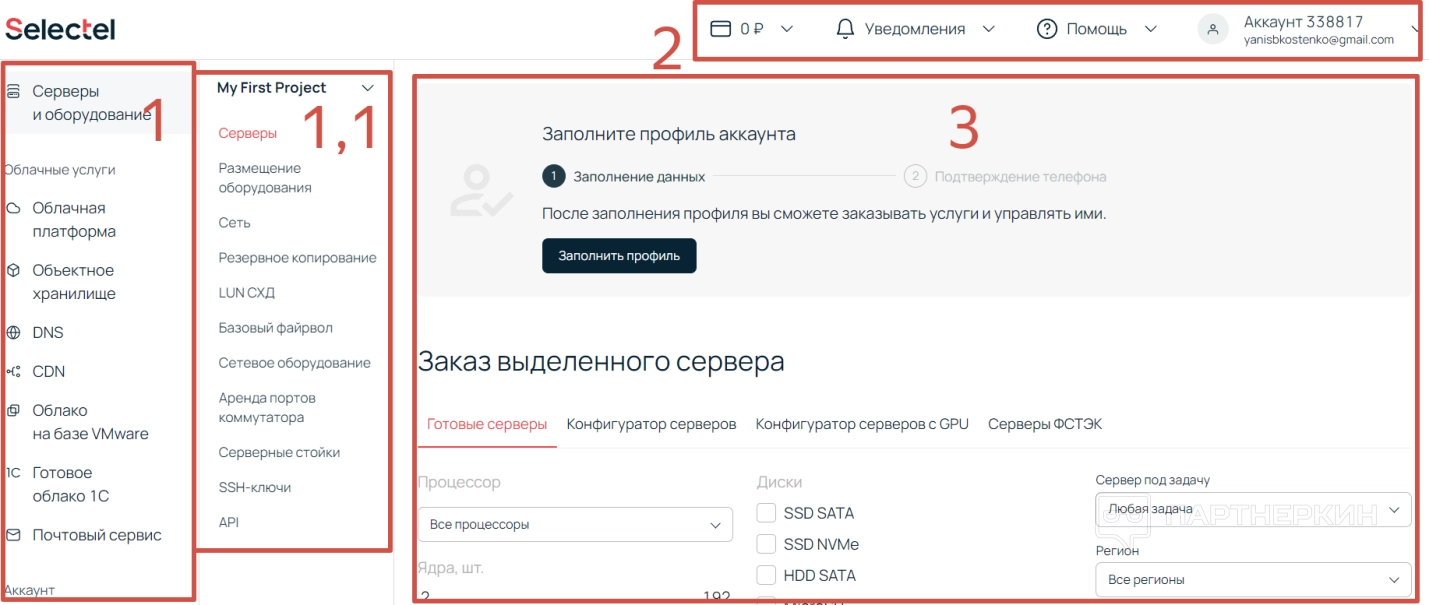Open Серверные стойки link
This screenshot has height=605, width=1429.
pyautogui.click(x=279, y=453)
